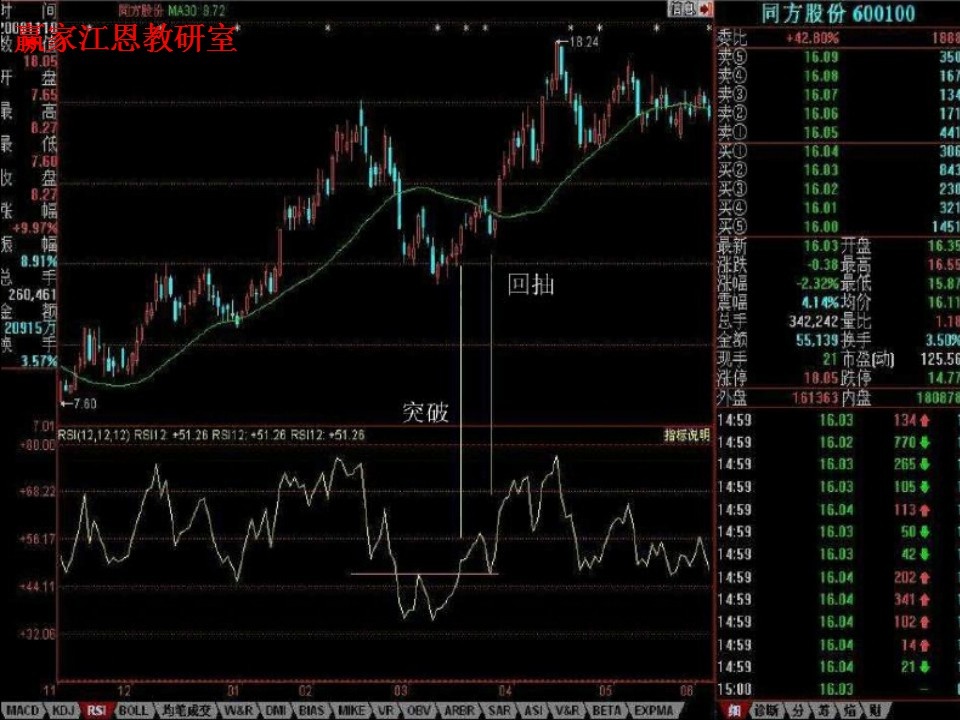The height and width of the screenshot is (720, 960).
Task: Open the BOLL indicator tab
Action: pos(133,711)
